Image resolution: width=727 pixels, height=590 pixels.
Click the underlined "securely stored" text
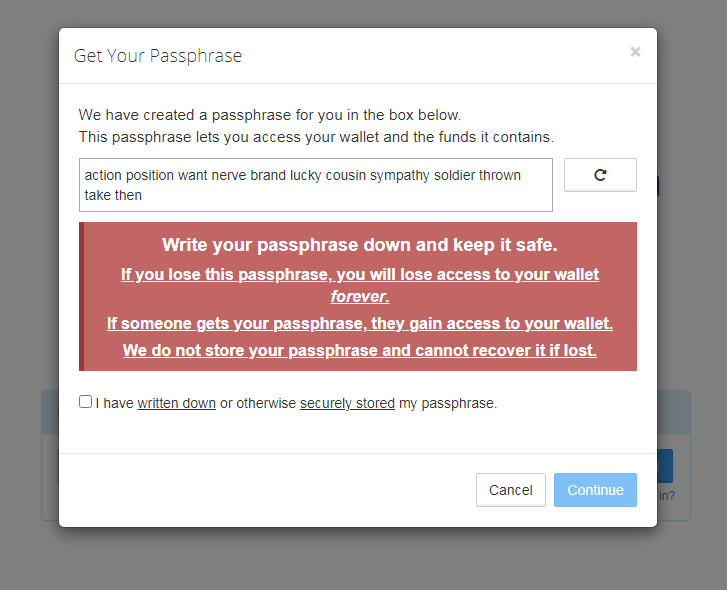[x=347, y=404]
